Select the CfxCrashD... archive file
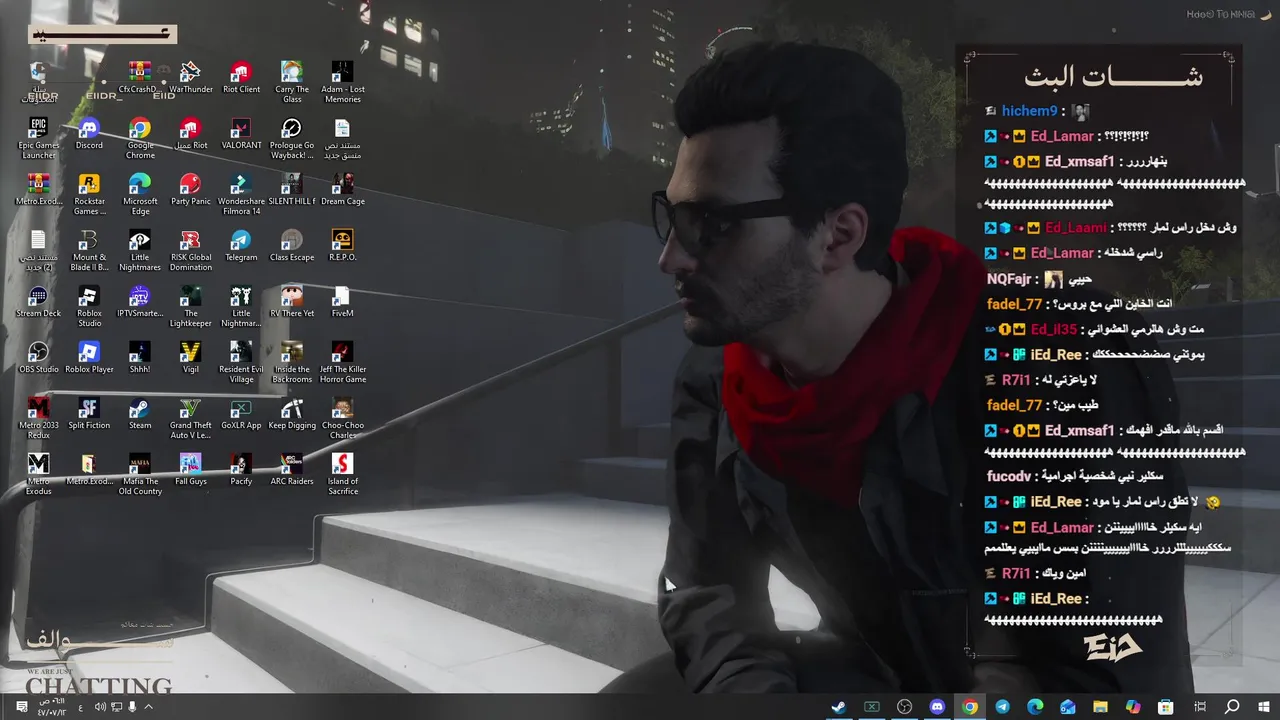 coord(140,78)
